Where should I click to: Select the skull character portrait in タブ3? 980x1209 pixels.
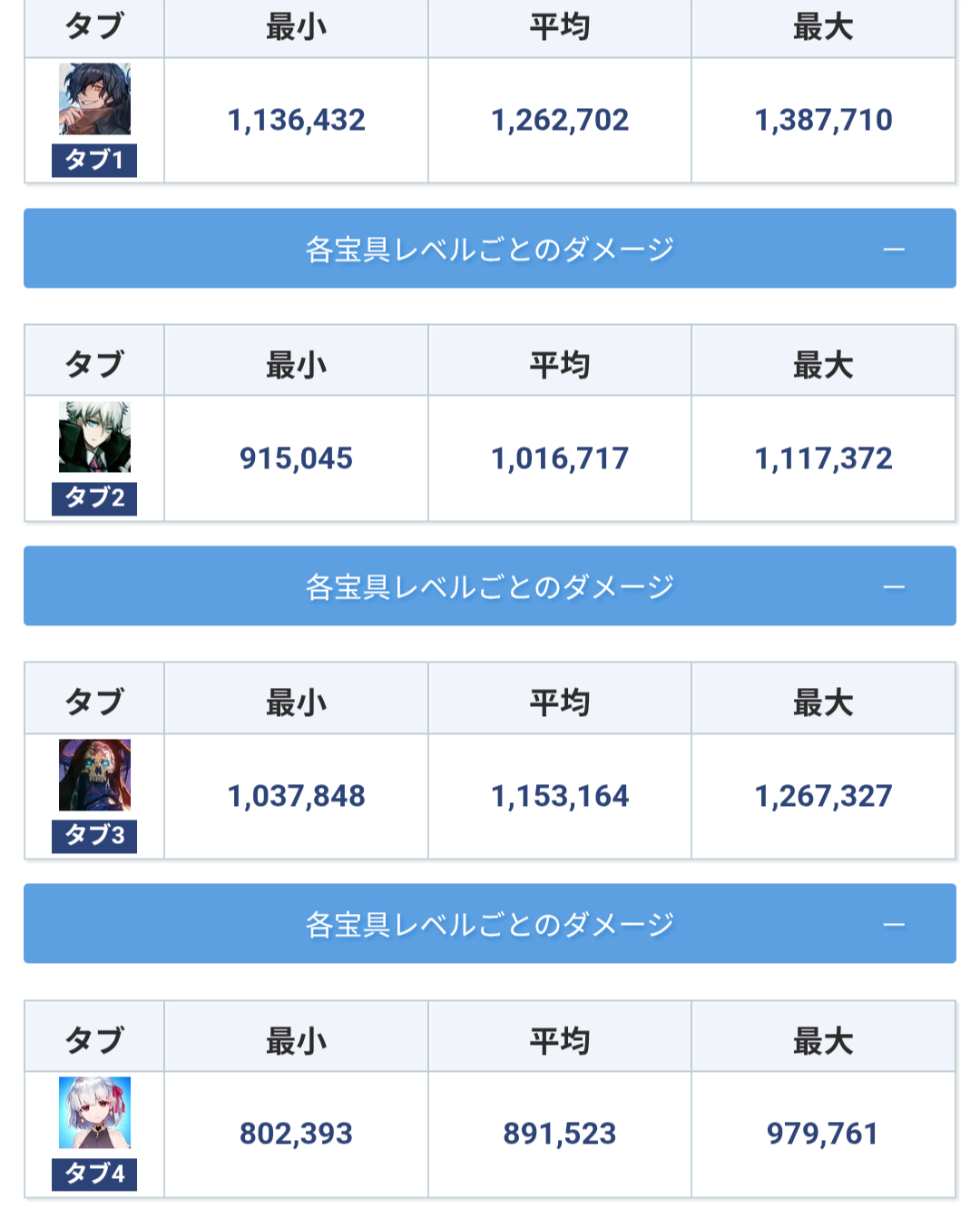point(94,774)
